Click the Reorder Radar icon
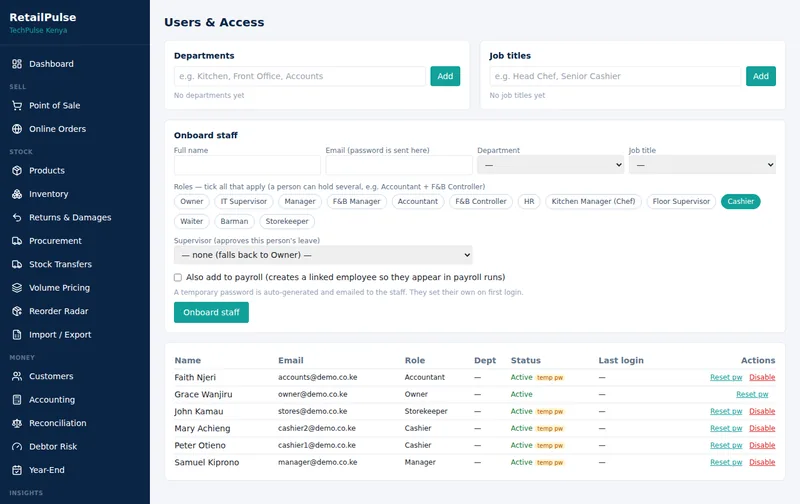This screenshot has width=800, height=504. [17, 311]
